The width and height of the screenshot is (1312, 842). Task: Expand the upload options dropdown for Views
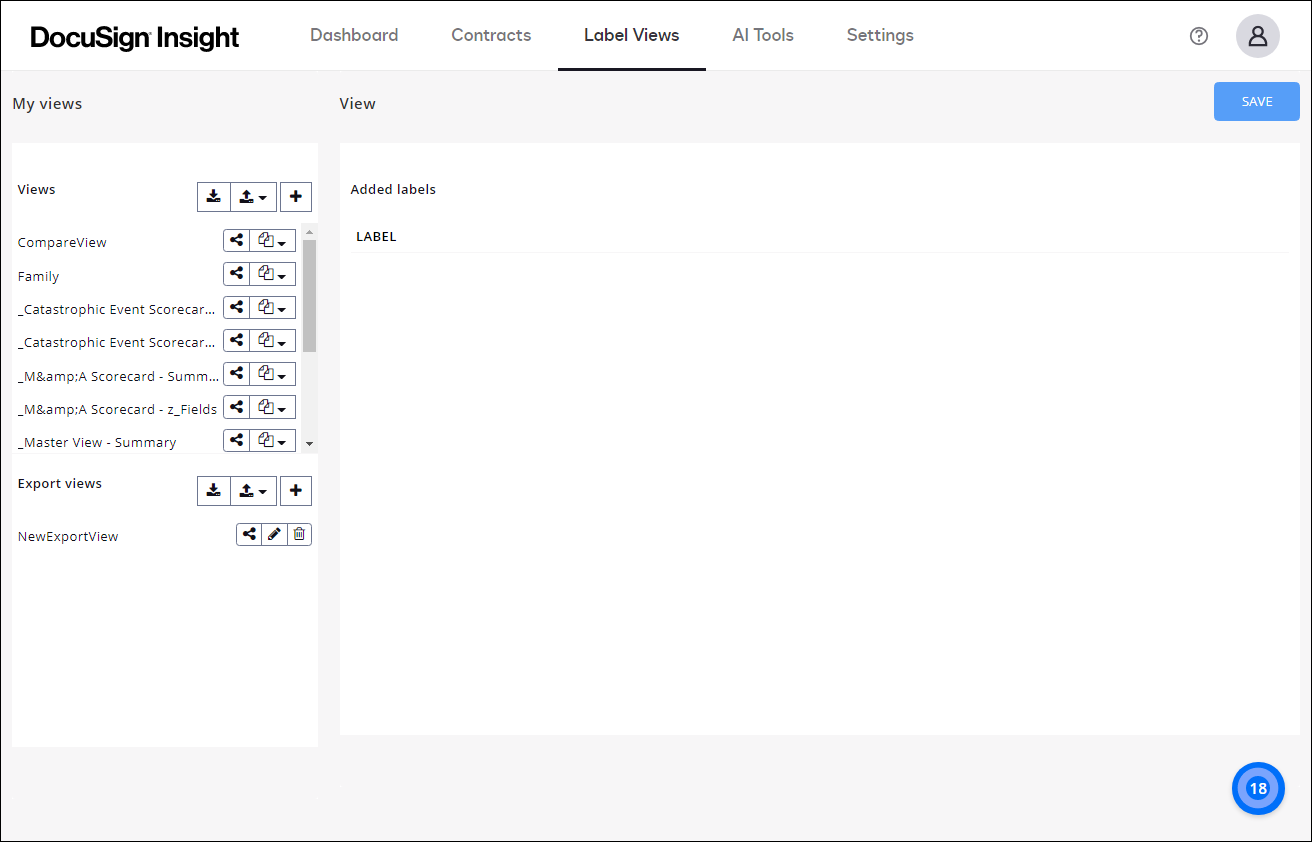263,196
